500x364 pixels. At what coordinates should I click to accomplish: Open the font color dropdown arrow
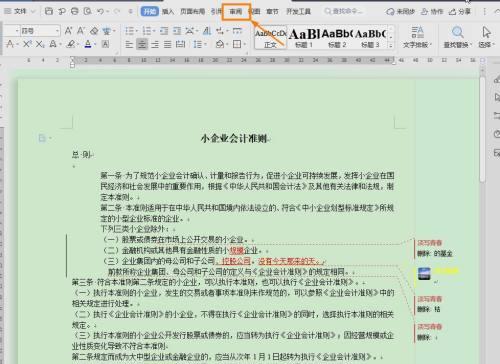click(95, 44)
